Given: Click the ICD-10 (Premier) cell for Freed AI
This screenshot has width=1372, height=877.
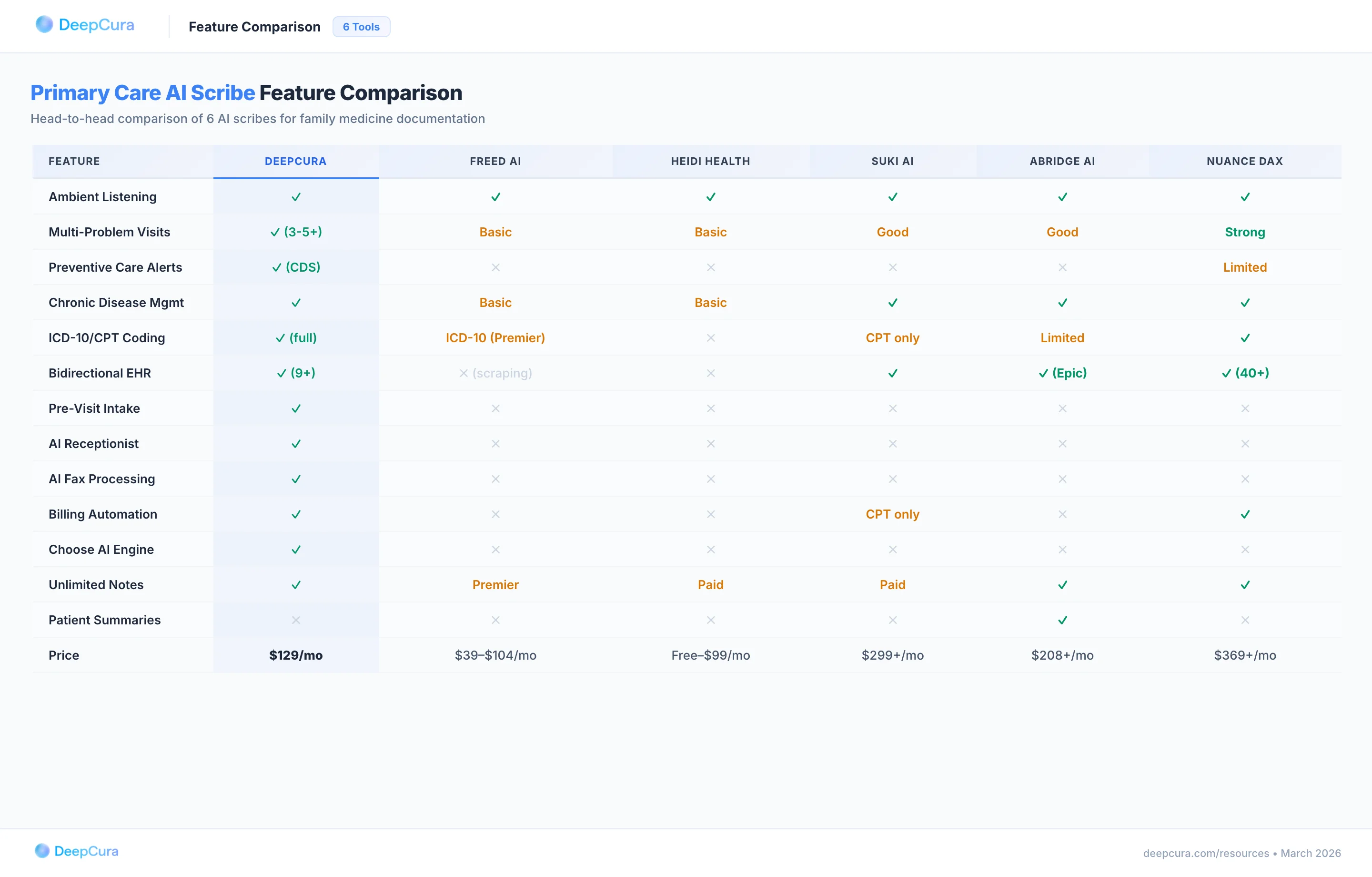Looking at the screenshot, I should [495, 337].
